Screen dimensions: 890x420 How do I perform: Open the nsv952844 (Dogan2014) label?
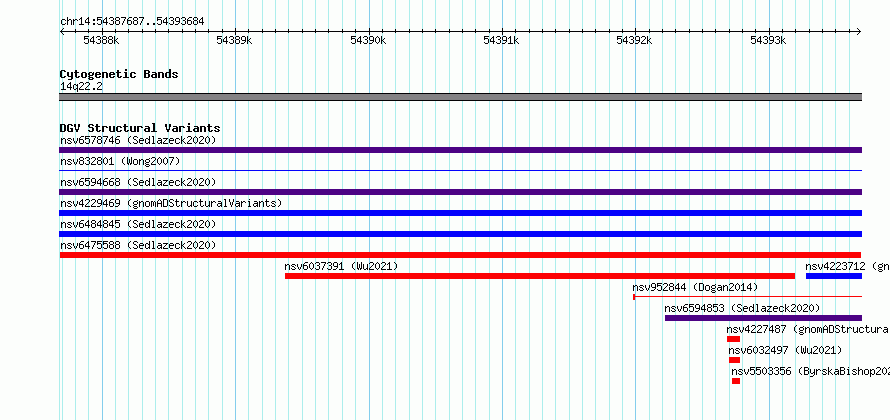(695, 287)
